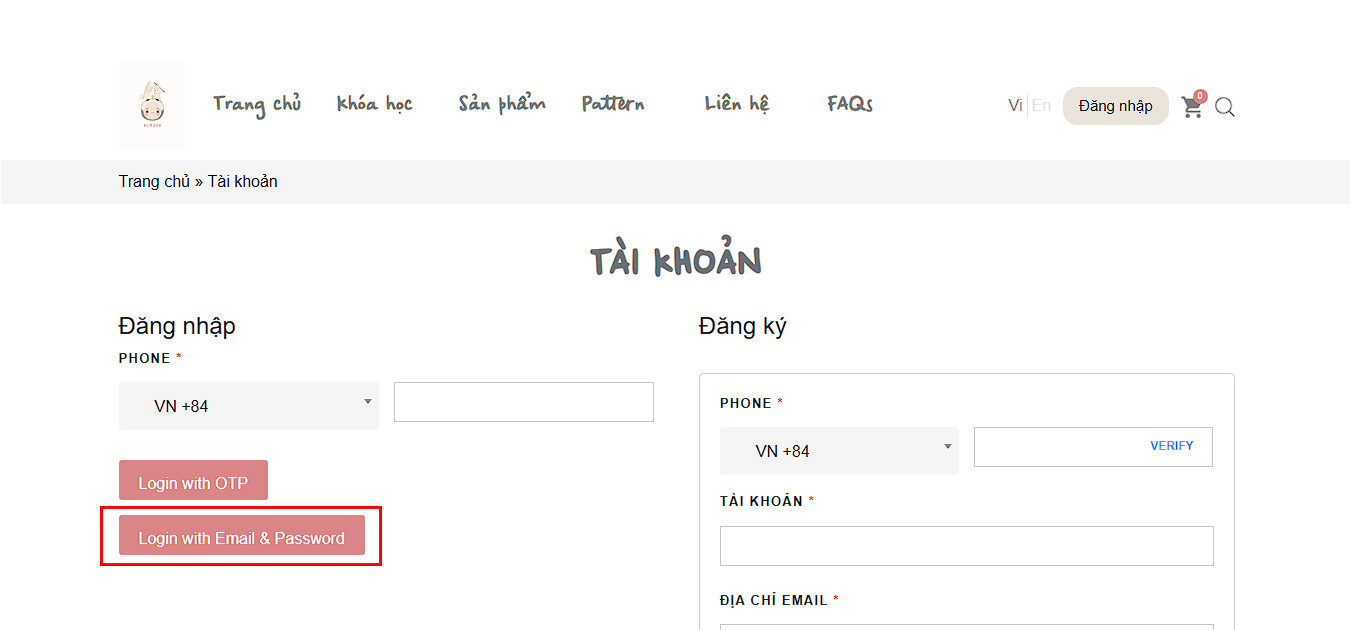Image resolution: width=1352 pixels, height=630 pixels.
Task: Click the site logo in the header
Action: (152, 106)
